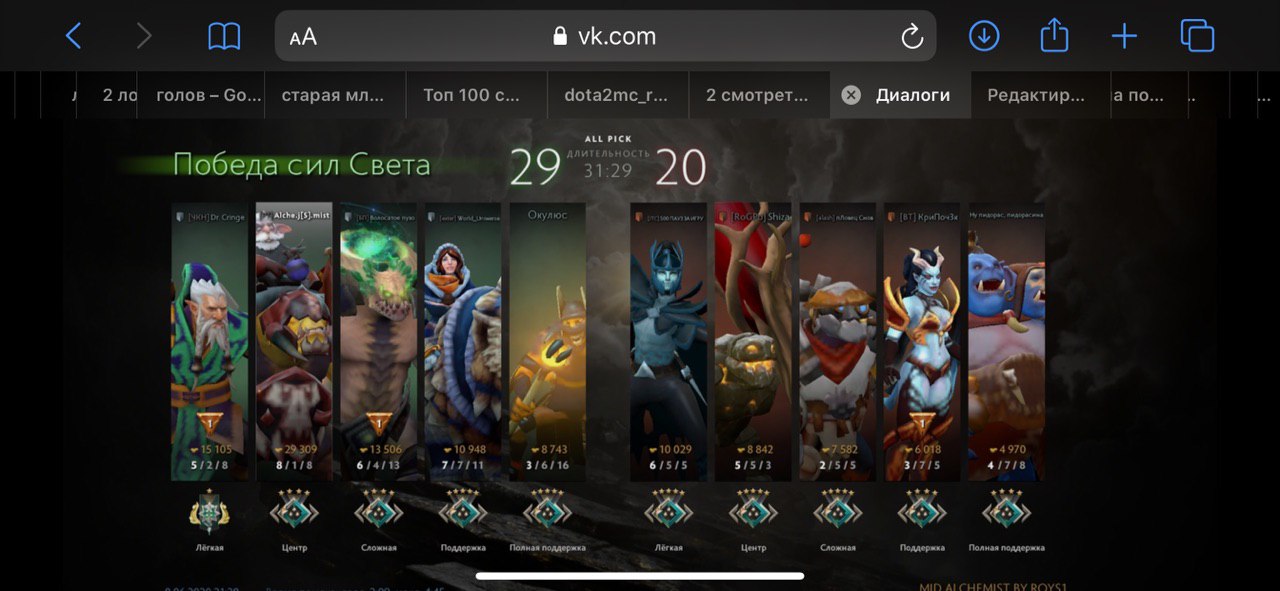Tap the Safari back arrow
Viewport: 1280px width, 591px height.
tap(73, 37)
